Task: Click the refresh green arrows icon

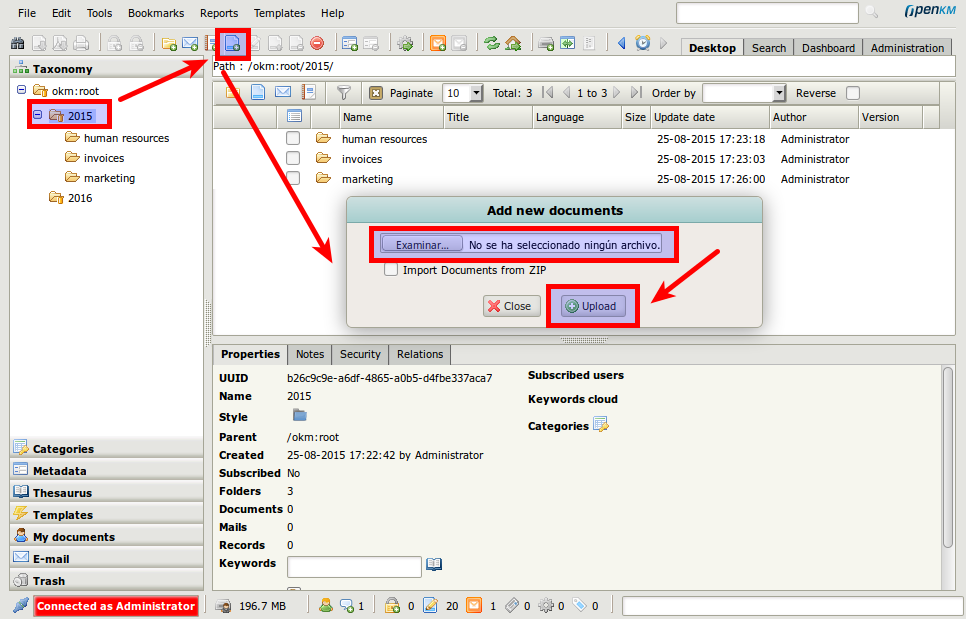Action: tap(491, 43)
